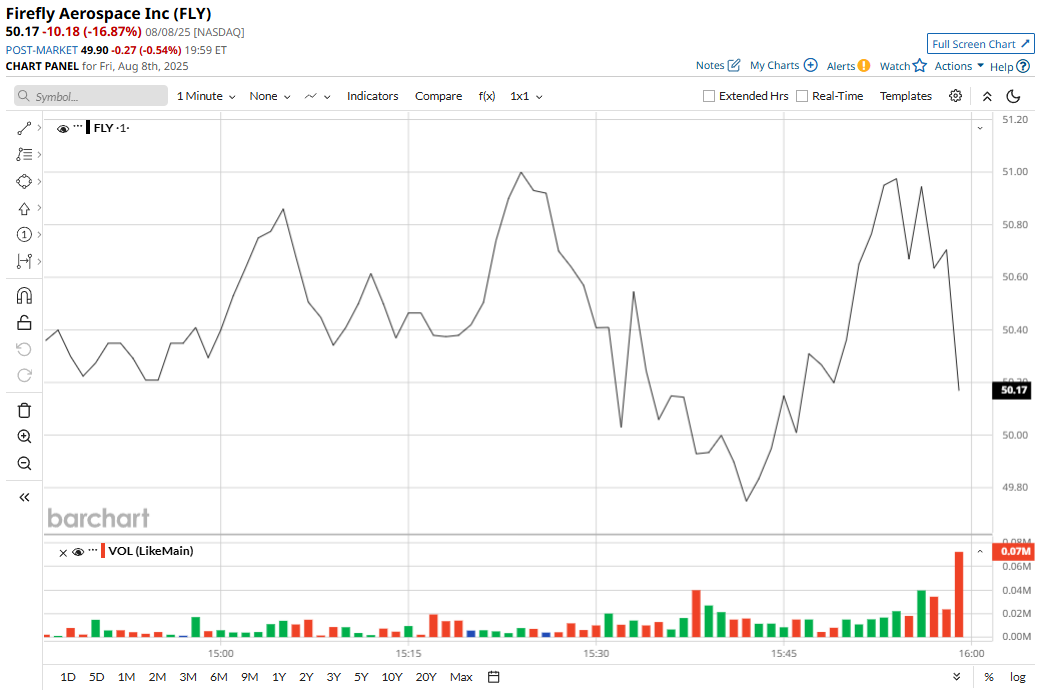Select the 2M time range
The image size is (1038, 697).
tap(157, 677)
